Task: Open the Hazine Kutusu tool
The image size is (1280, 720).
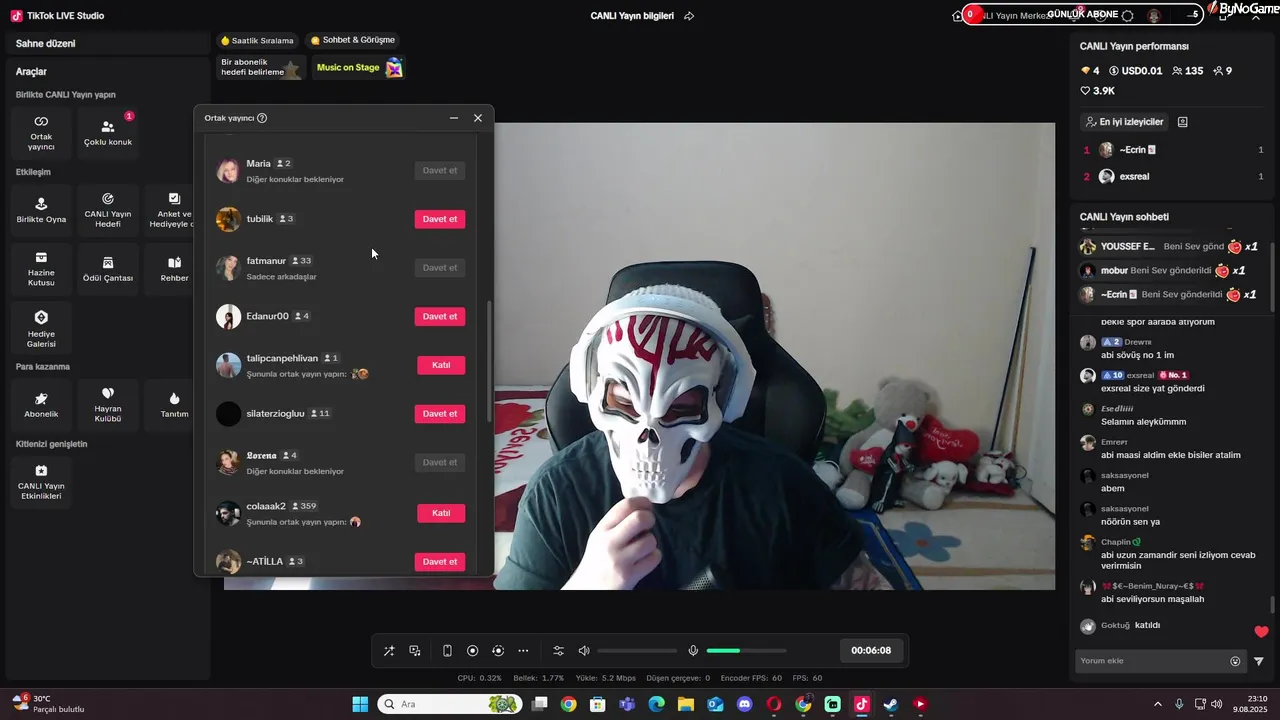Action: (x=41, y=269)
